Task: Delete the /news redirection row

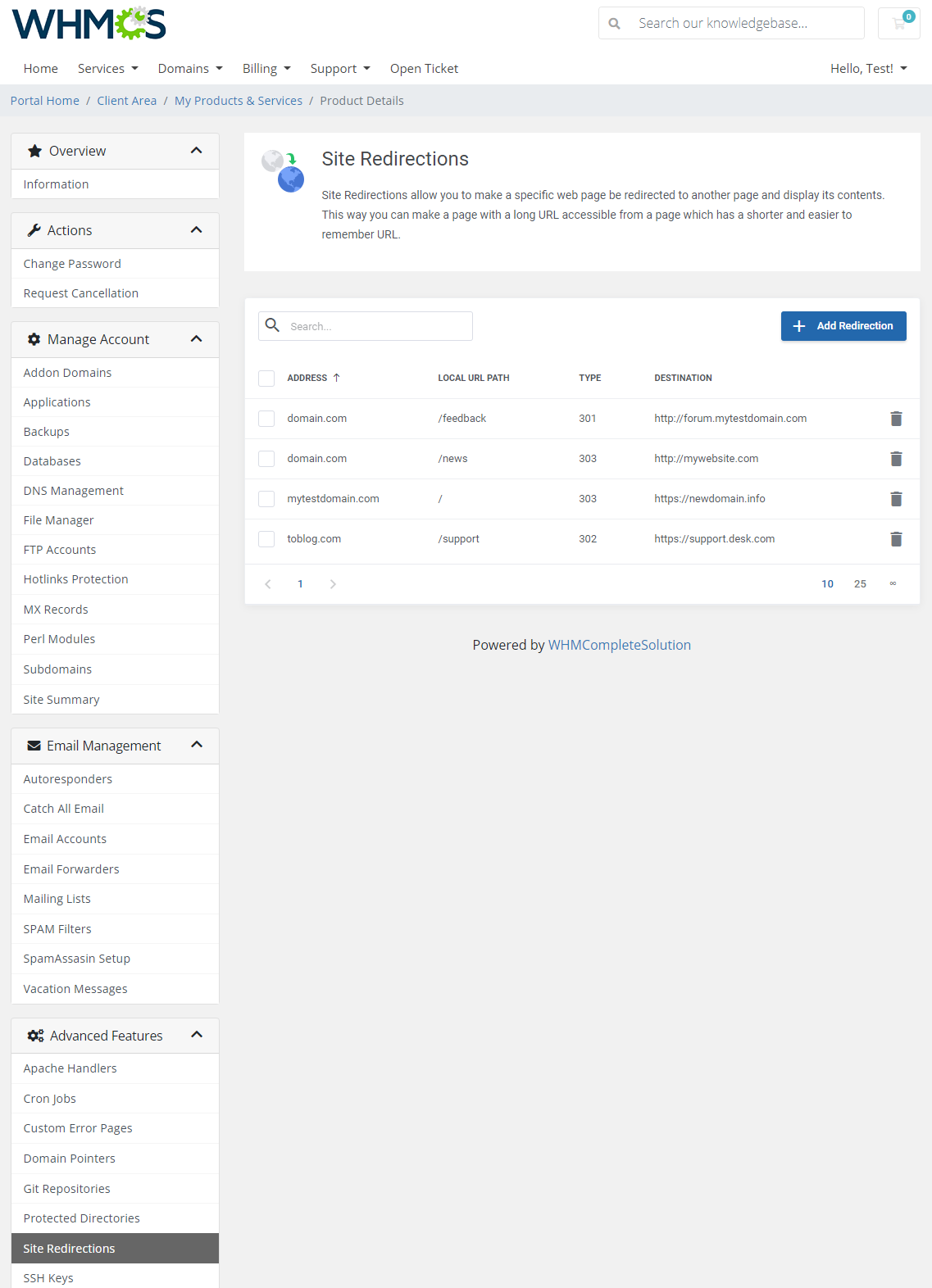Action: (x=896, y=459)
